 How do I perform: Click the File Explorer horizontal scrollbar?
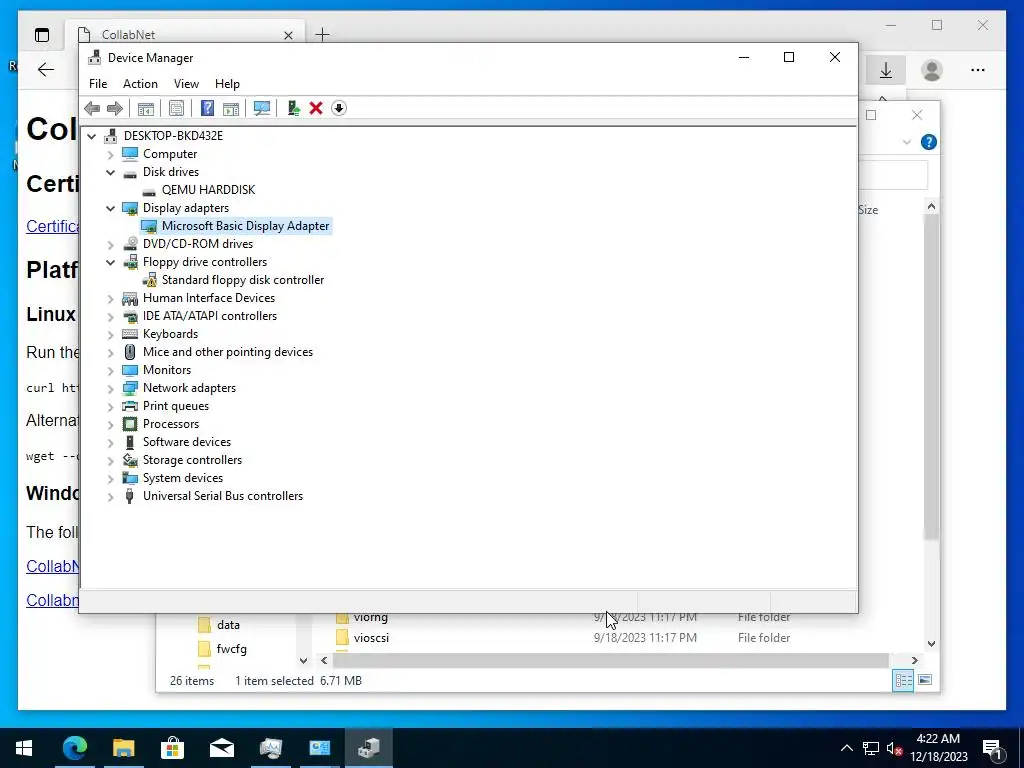(611, 661)
